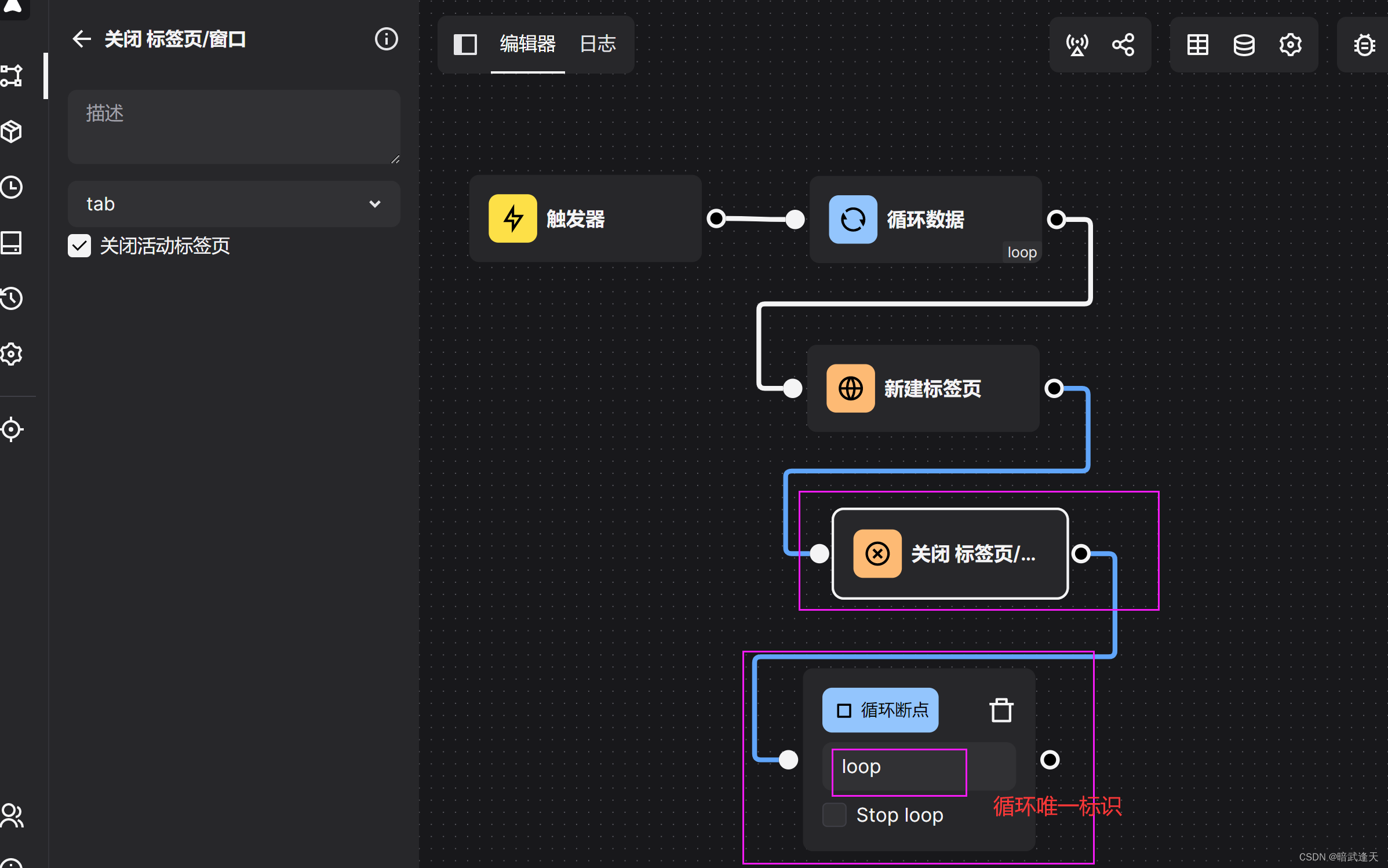Open the share workflow icon
Image resolution: width=1388 pixels, height=868 pixels.
click(x=1123, y=45)
